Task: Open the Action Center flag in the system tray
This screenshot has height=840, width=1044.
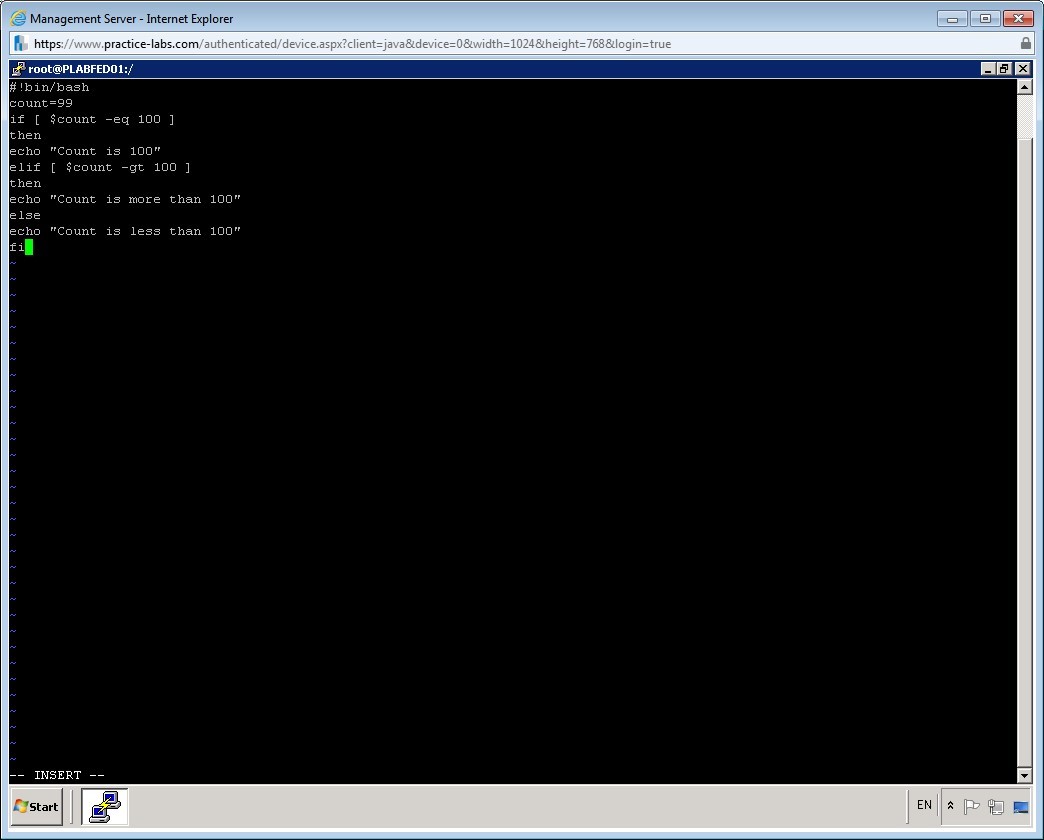Action: click(x=970, y=807)
